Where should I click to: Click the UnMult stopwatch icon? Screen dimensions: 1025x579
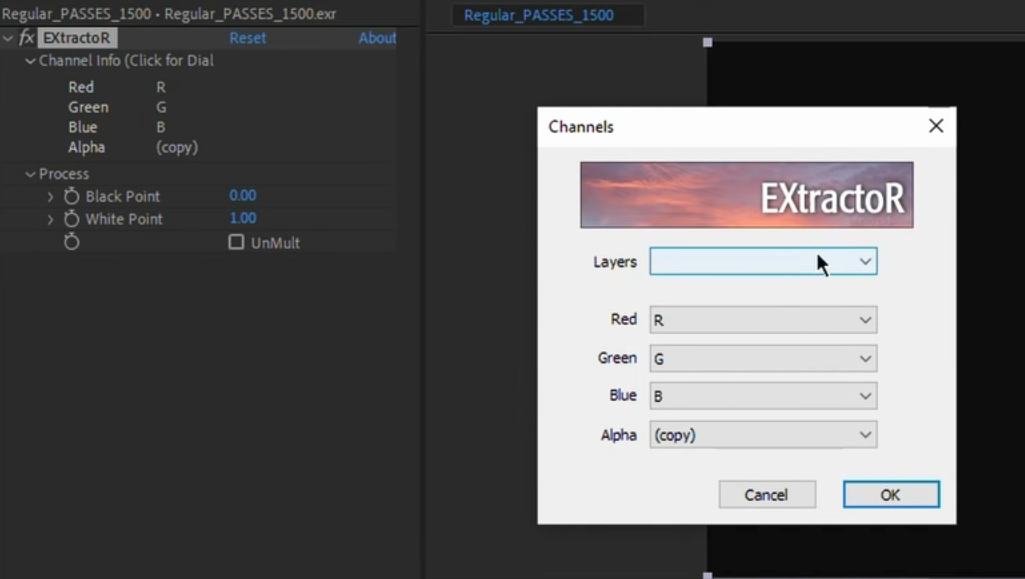[x=71, y=242]
